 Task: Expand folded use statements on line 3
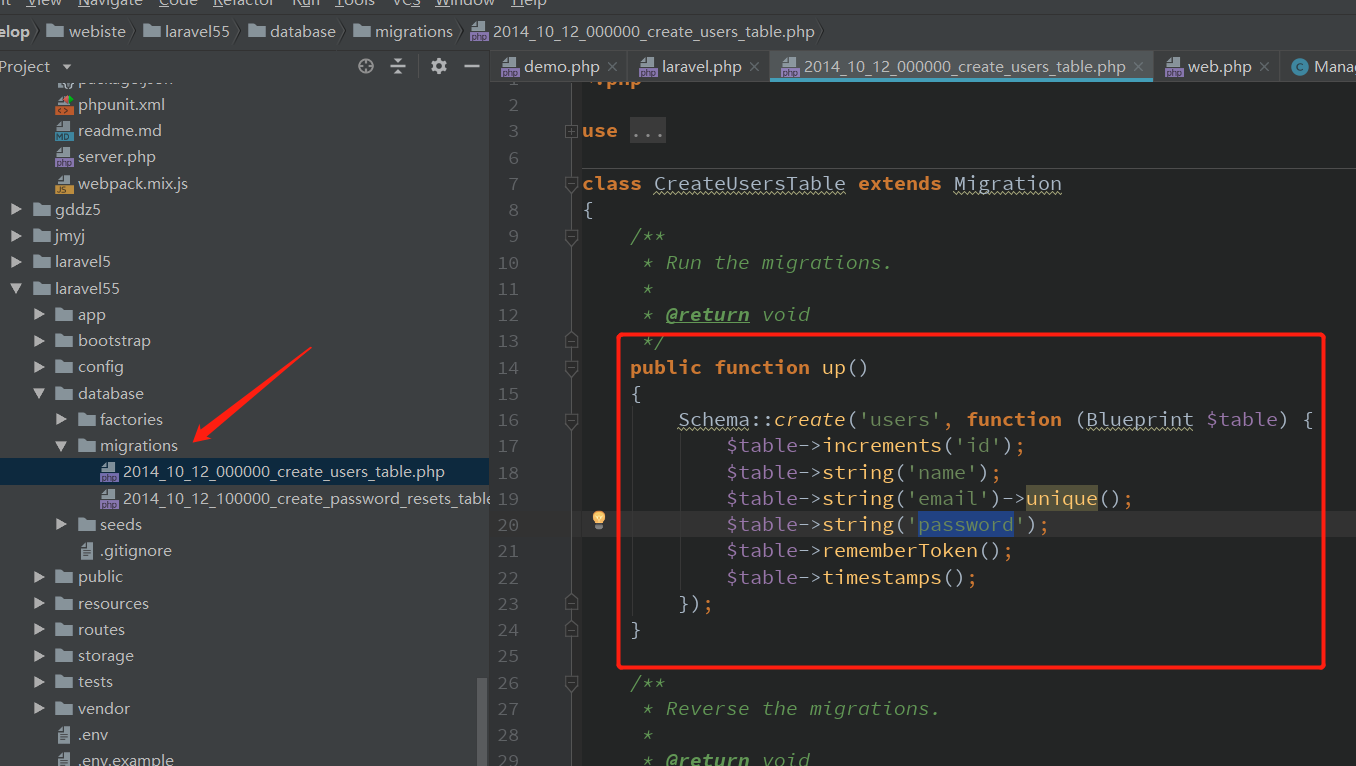pos(571,131)
